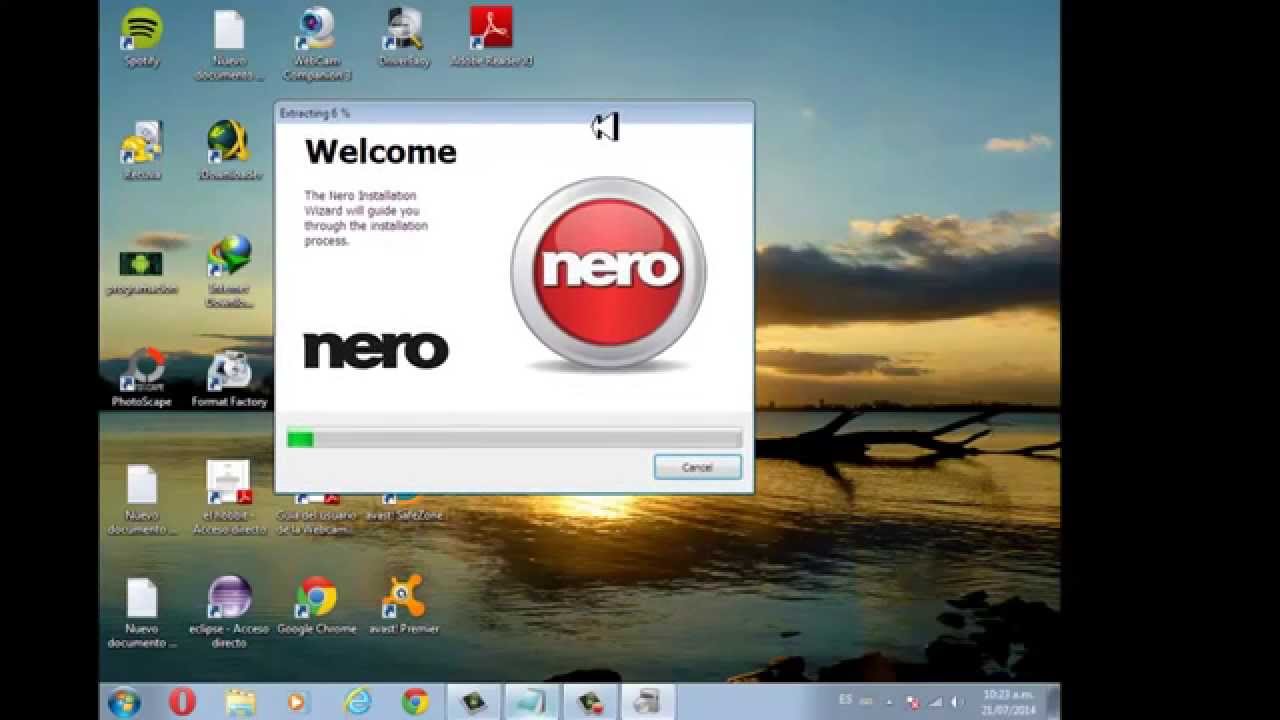Open the el hobbit PDF shortcut
1280x720 pixels.
(x=229, y=498)
